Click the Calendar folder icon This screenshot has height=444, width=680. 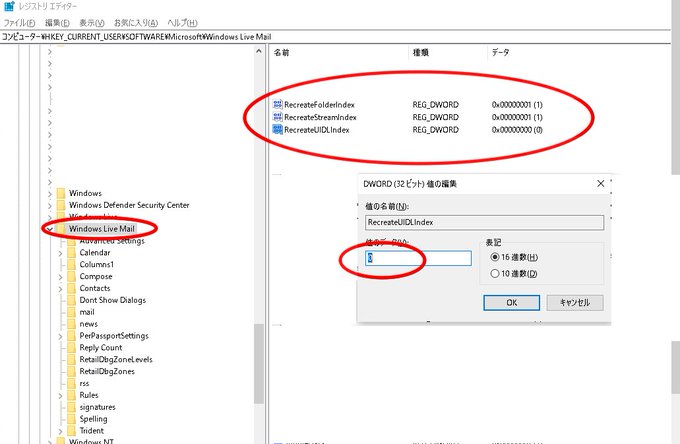(72, 252)
